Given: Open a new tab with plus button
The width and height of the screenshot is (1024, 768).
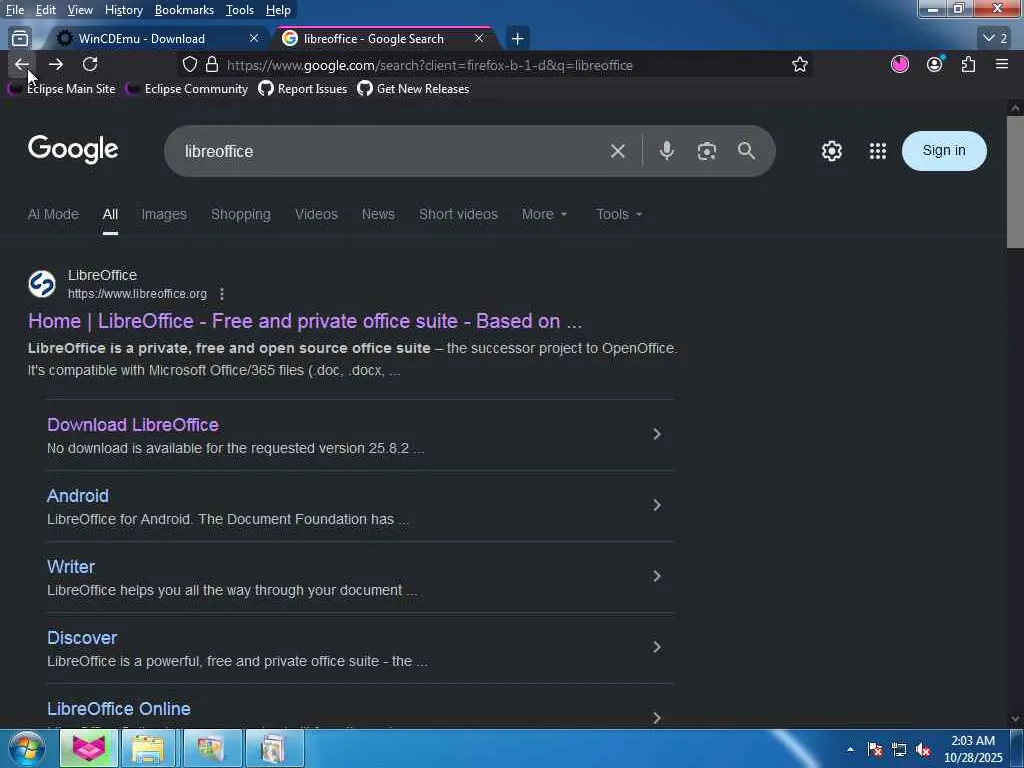Looking at the screenshot, I should [517, 39].
